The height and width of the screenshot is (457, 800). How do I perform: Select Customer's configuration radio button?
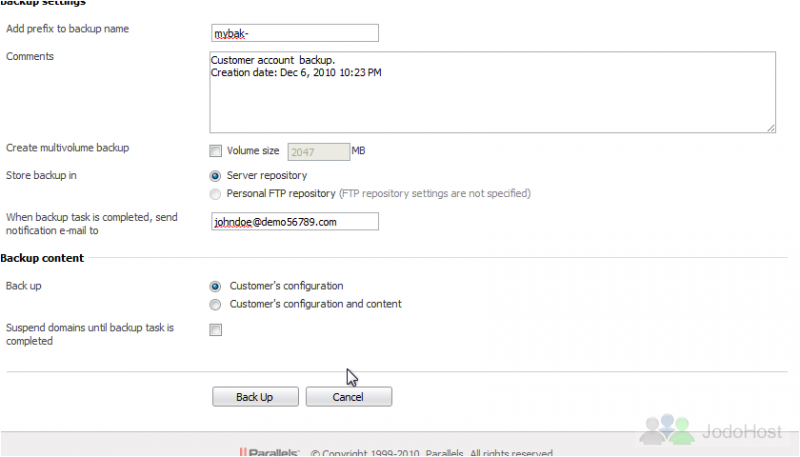[x=215, y=287]
